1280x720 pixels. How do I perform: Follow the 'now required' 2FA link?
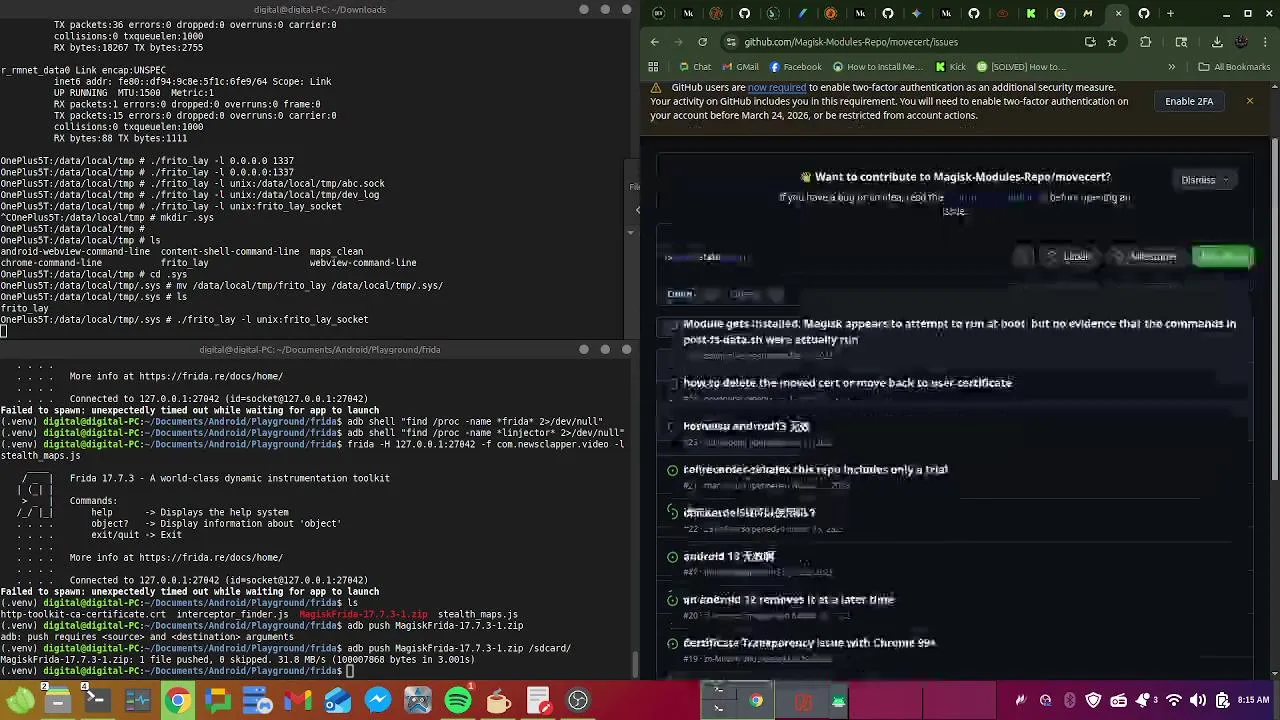click(777, 88)
